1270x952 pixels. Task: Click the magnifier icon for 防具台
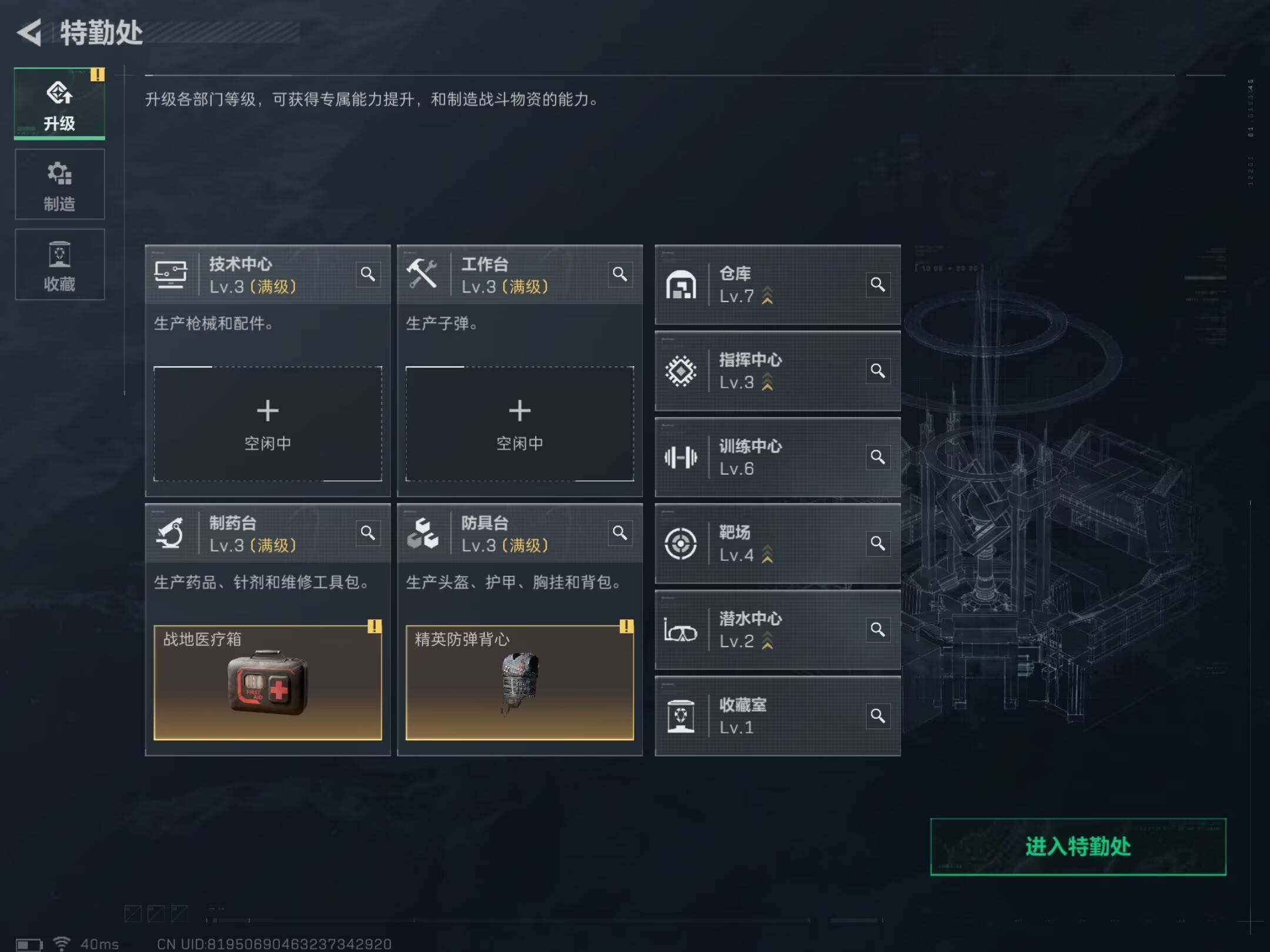tap(620, 533)
